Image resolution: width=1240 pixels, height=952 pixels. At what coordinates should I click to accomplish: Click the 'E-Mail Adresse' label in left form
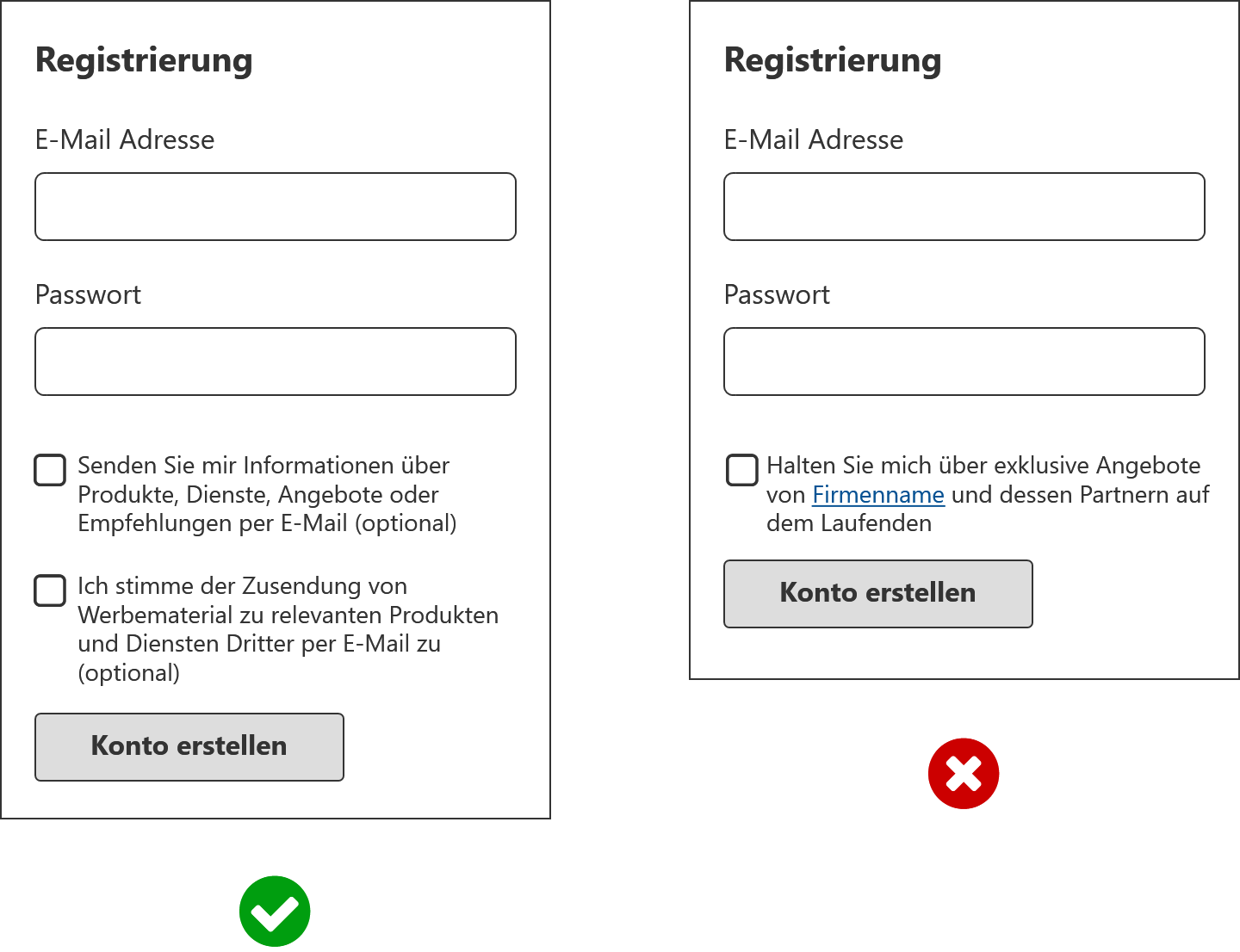[125, 139]
